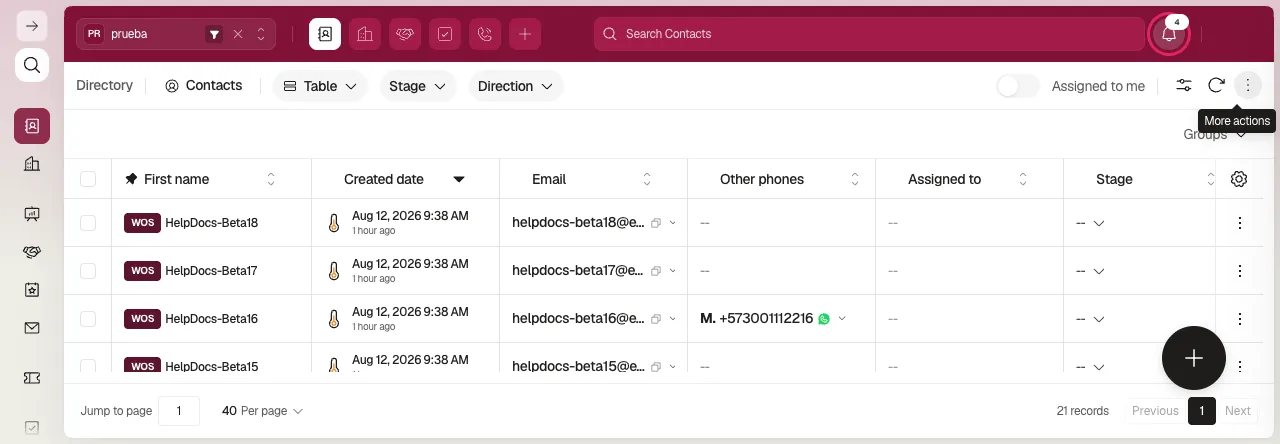Click the plus tab in the top bar
Viewport: 1280px width, 444px height.
(x=525, y=34)
